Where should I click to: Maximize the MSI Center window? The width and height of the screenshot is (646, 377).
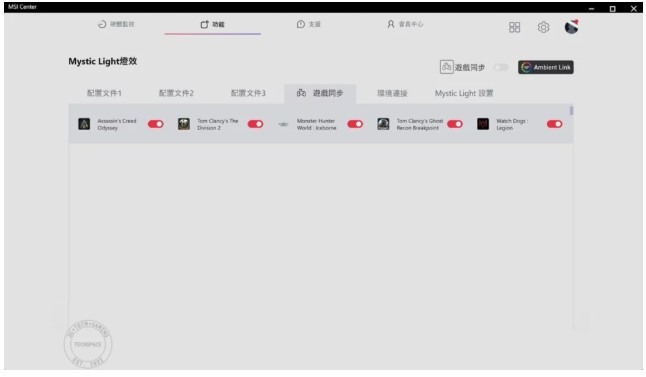[613, 9]
